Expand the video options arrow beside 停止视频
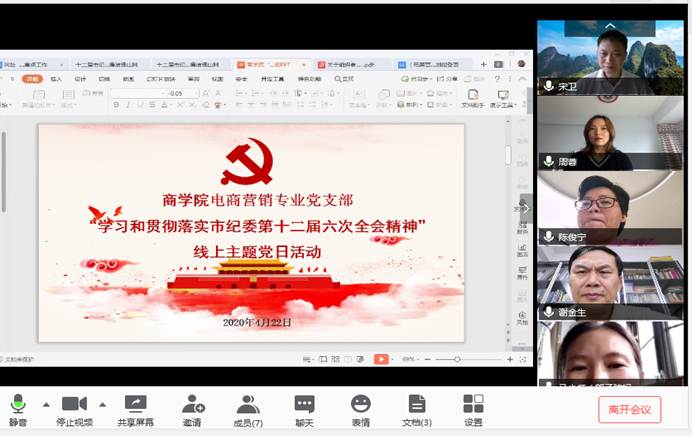The width and height of the screenshot is (692, 436). [x=102, y=404]
